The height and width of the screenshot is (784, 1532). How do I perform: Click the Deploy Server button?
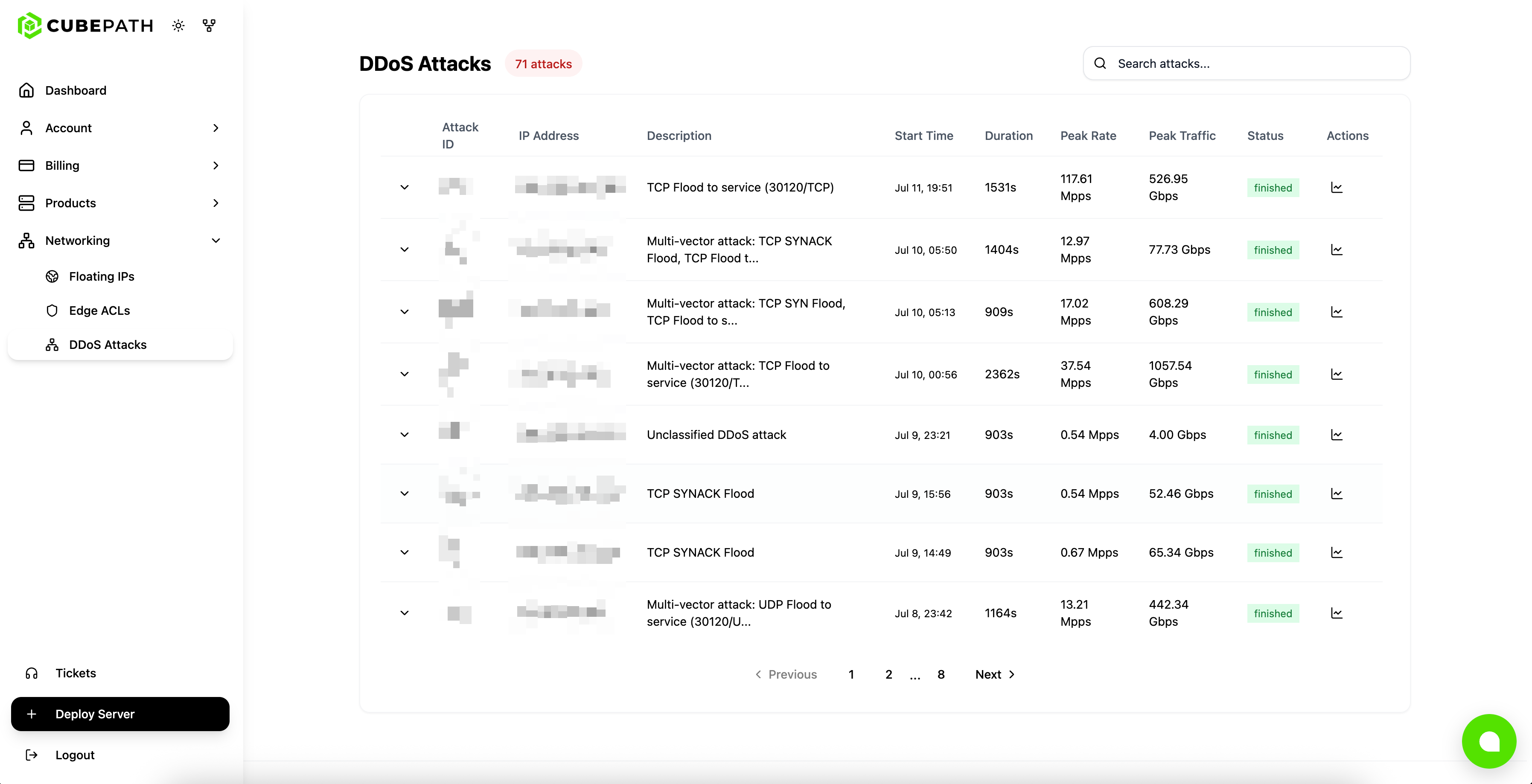pyautogui.click(x=119, y=714)
